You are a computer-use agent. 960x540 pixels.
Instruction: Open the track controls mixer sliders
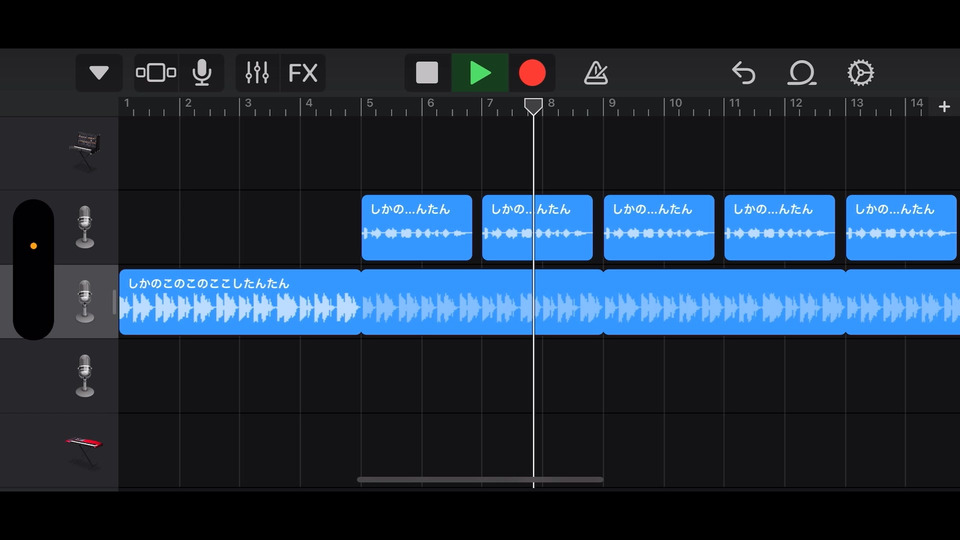coord(257,73)
